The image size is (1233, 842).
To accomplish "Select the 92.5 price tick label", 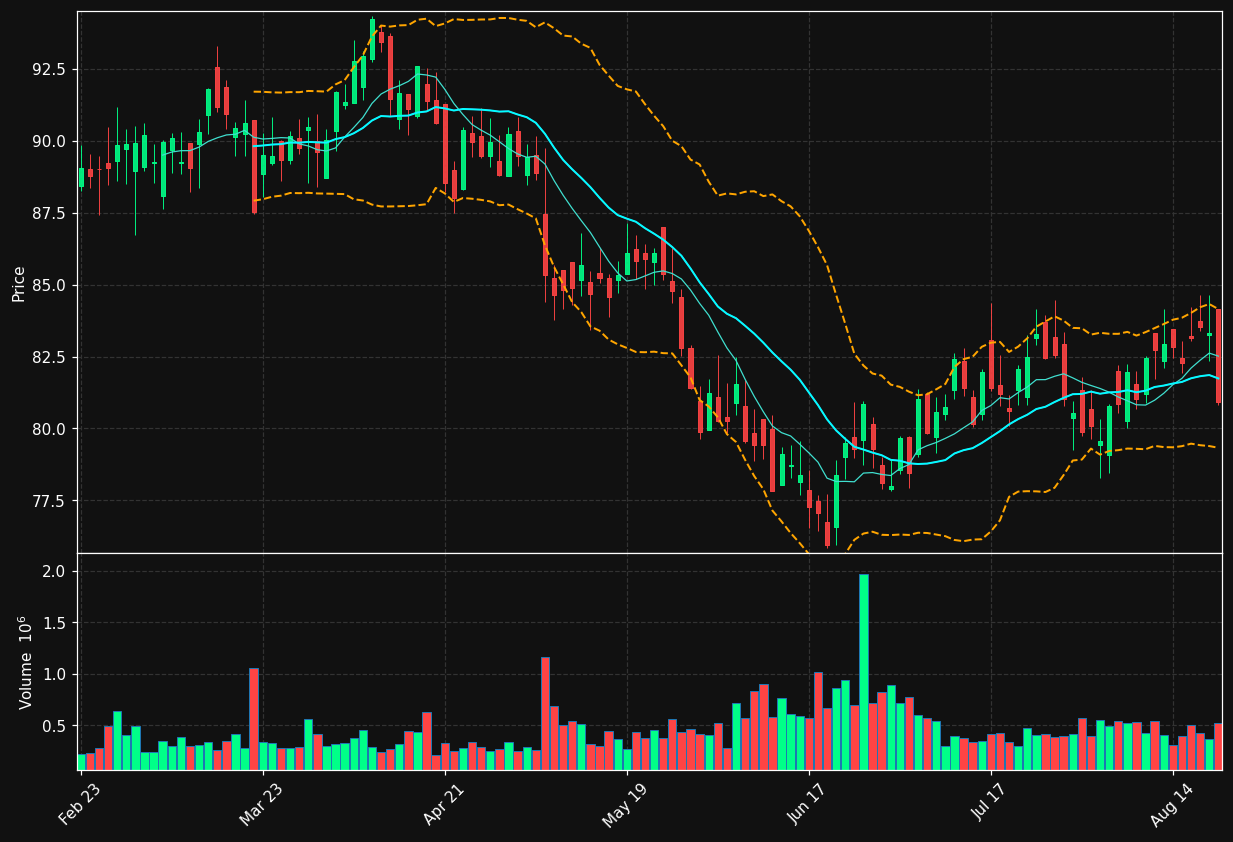I will [x=48, y=70].
